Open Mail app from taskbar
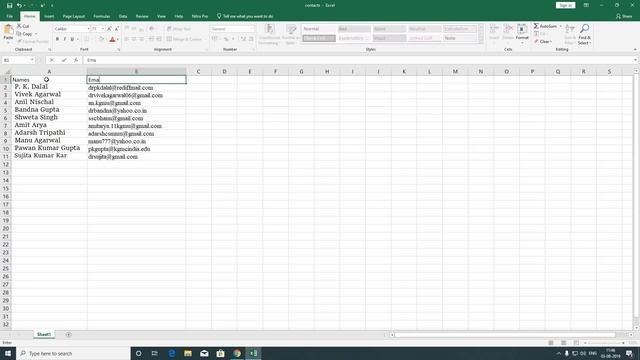This screenshot has width=640, height=360. click(204, 353)
